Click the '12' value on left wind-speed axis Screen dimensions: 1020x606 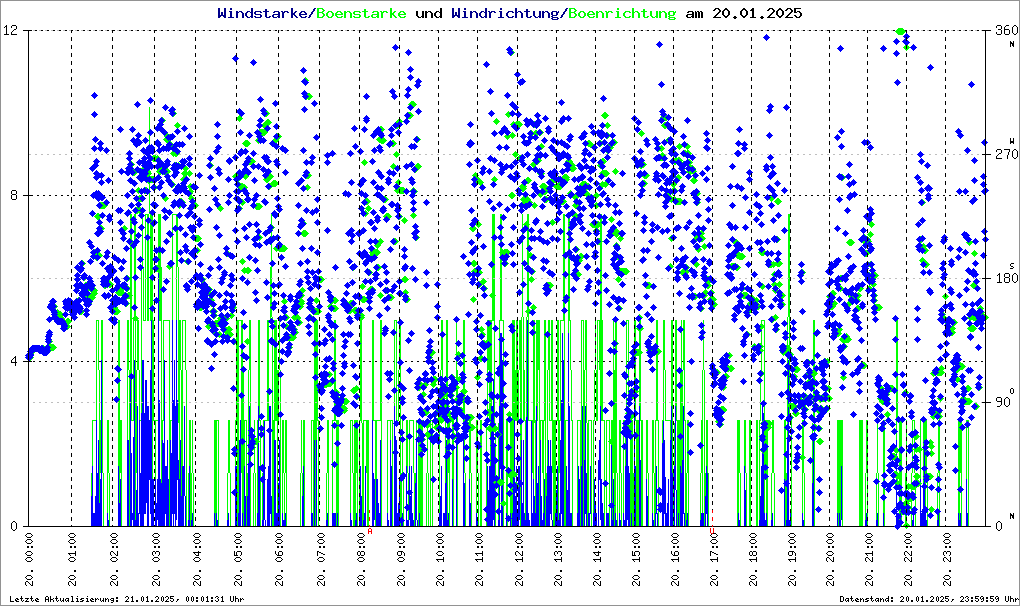12,31
